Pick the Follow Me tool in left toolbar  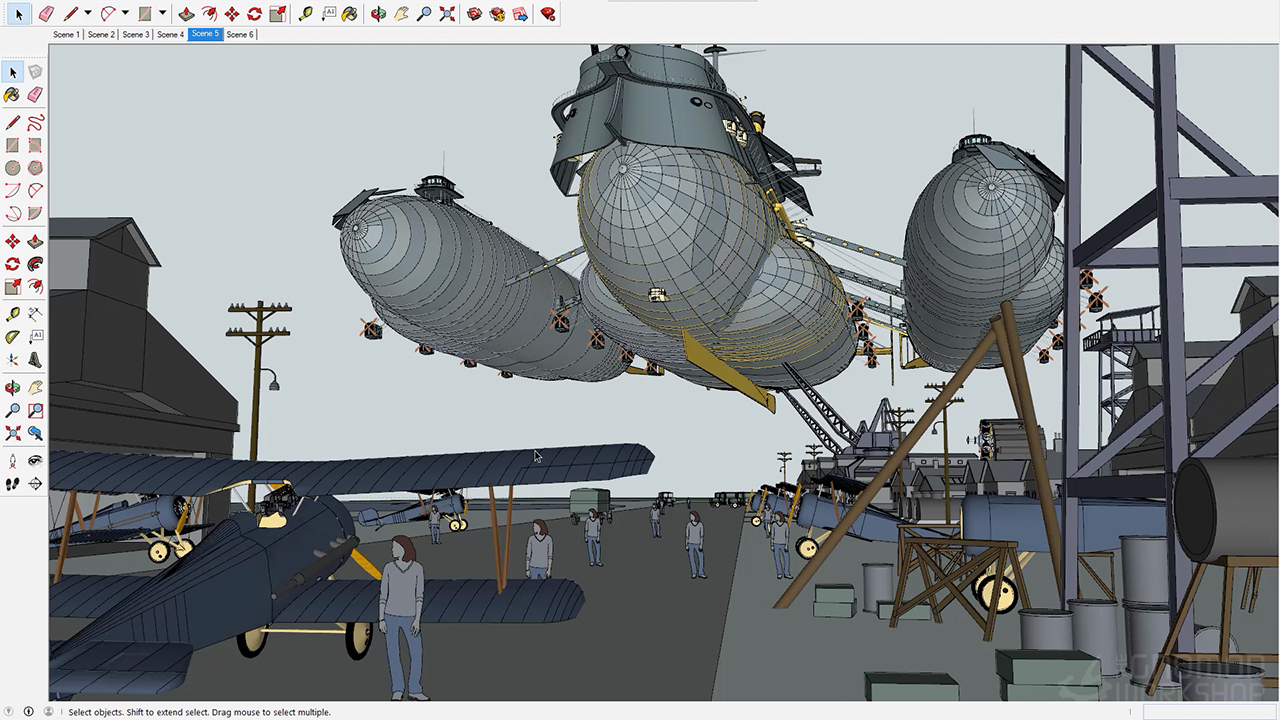tap(35, 264)
